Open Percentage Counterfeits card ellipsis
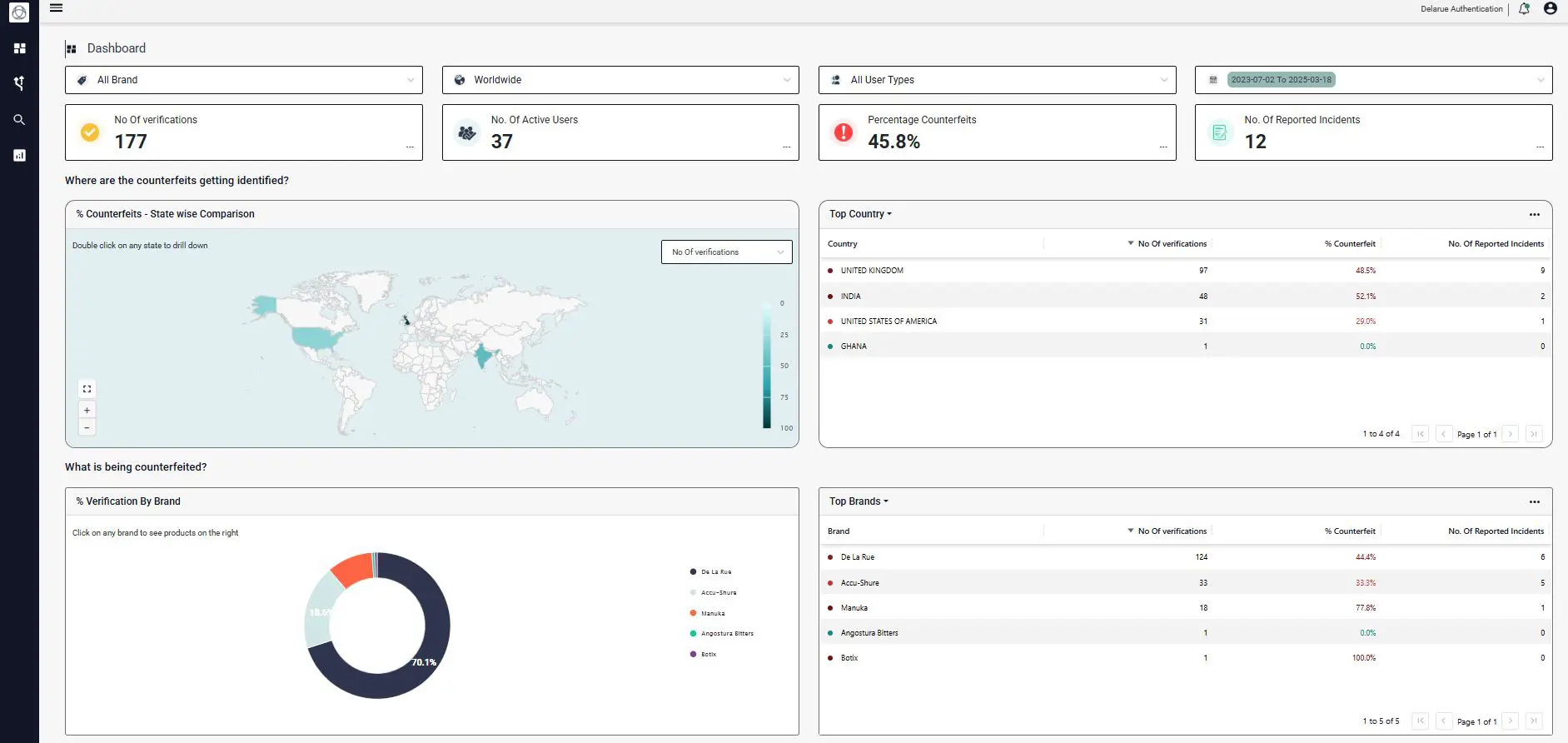 click(1163, 147)
